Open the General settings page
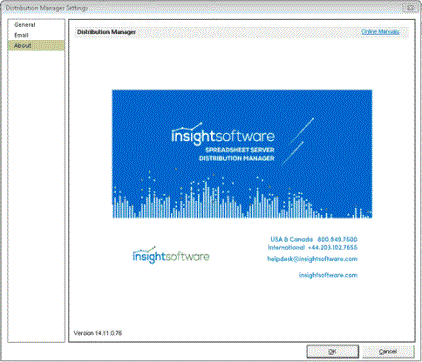The height and width of the screenshot is (362, 422). 25,25
